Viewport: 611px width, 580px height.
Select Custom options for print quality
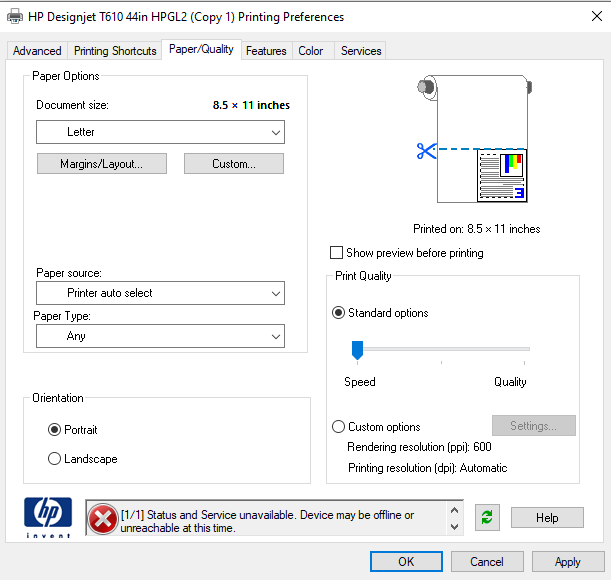click(339, 427)
